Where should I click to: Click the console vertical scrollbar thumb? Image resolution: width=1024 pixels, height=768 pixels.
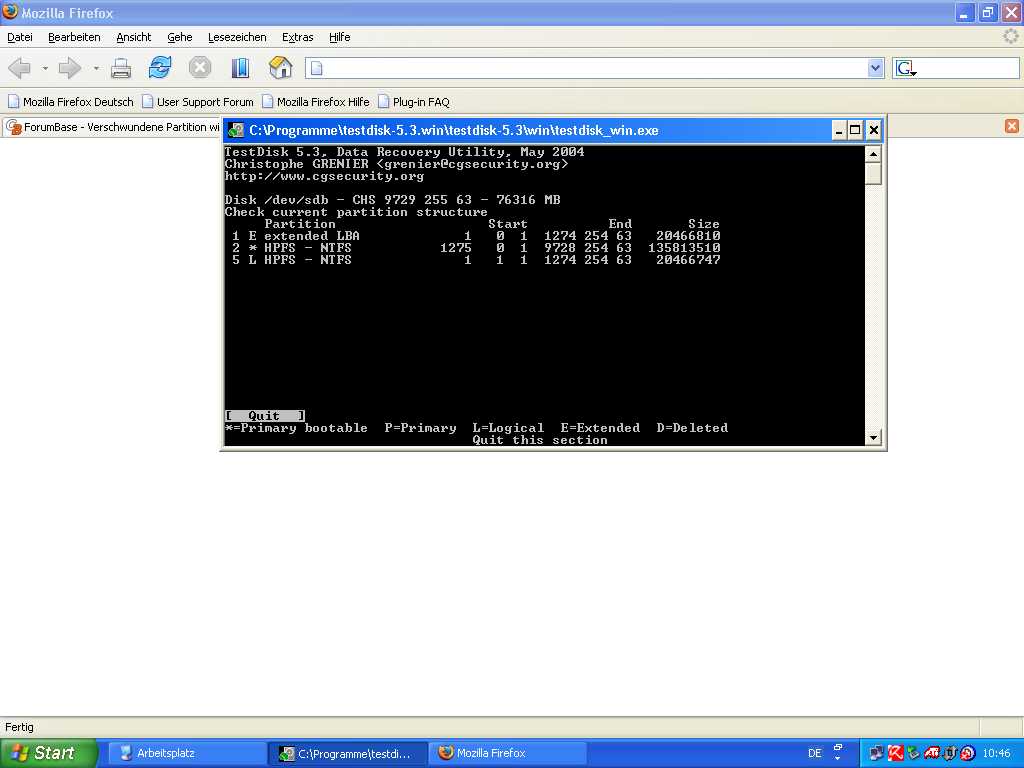click(x=873, y=174)
